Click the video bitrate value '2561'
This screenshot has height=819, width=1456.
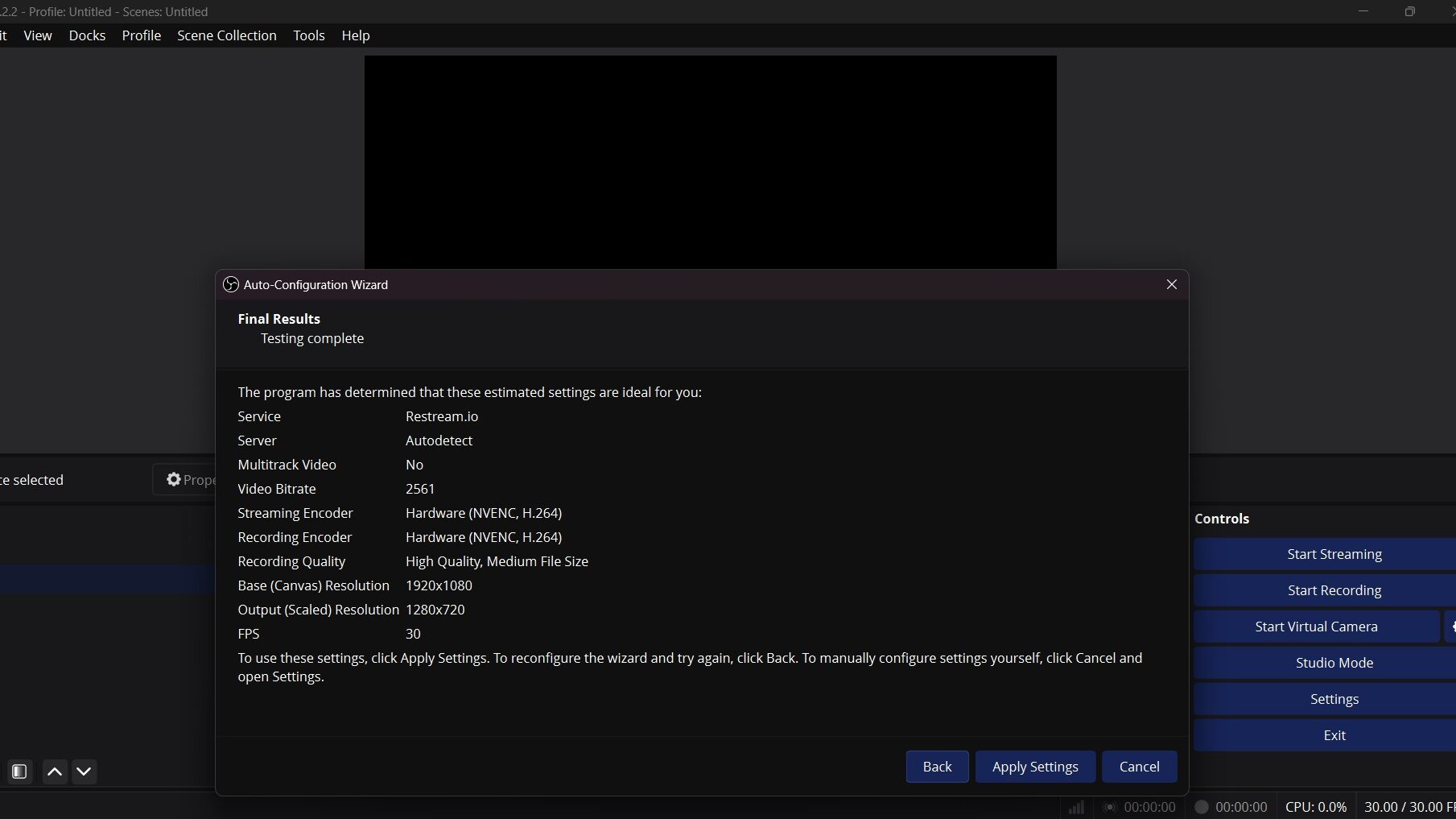[x=420, y=489]
